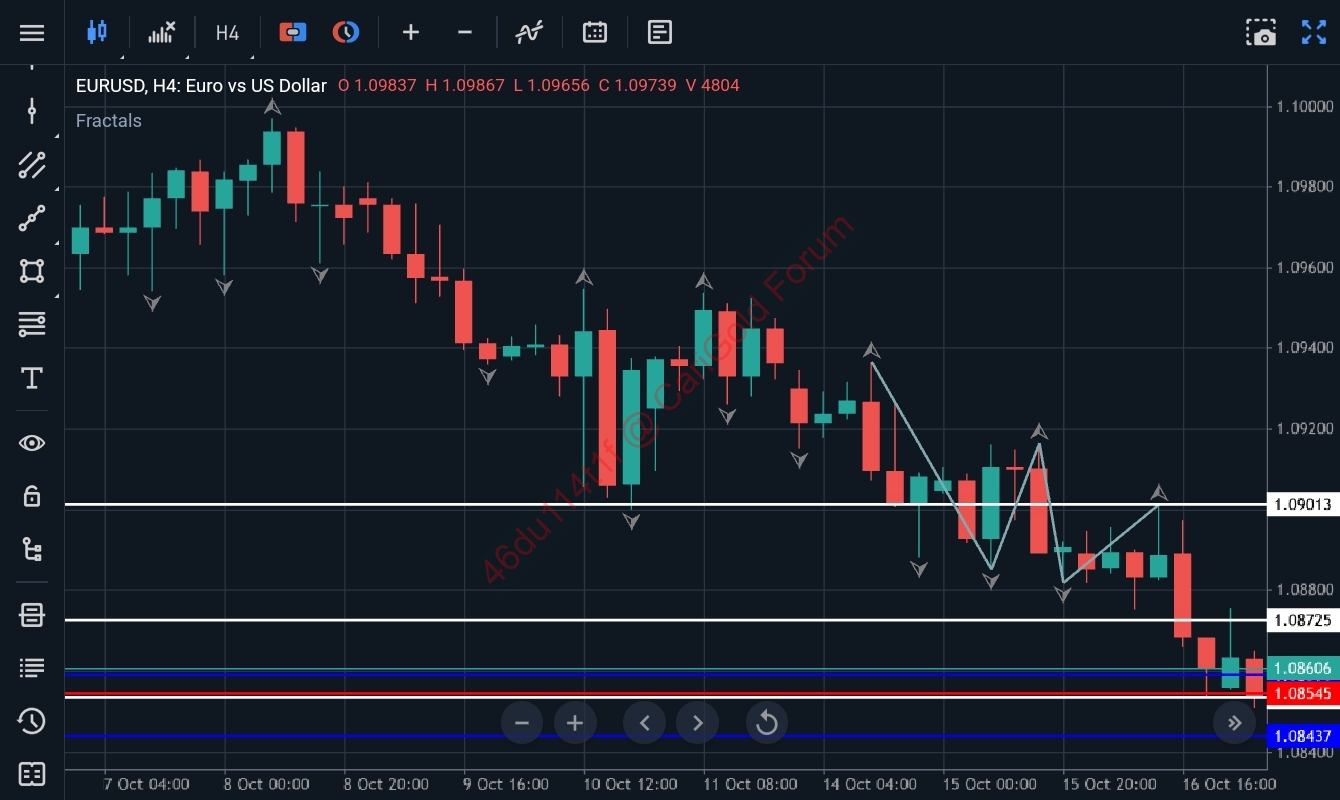The image size is (1340, 800).
Task: Select the vertical line cursor tool
Action: (32, 110)
